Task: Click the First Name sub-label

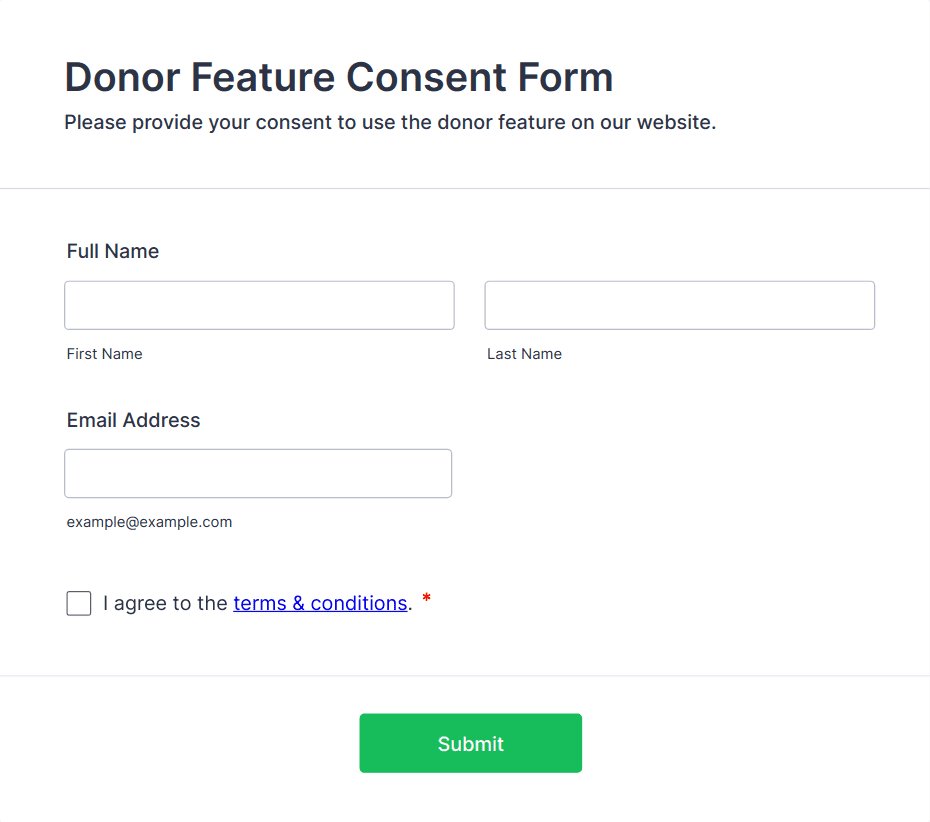Action: (104, 354)
